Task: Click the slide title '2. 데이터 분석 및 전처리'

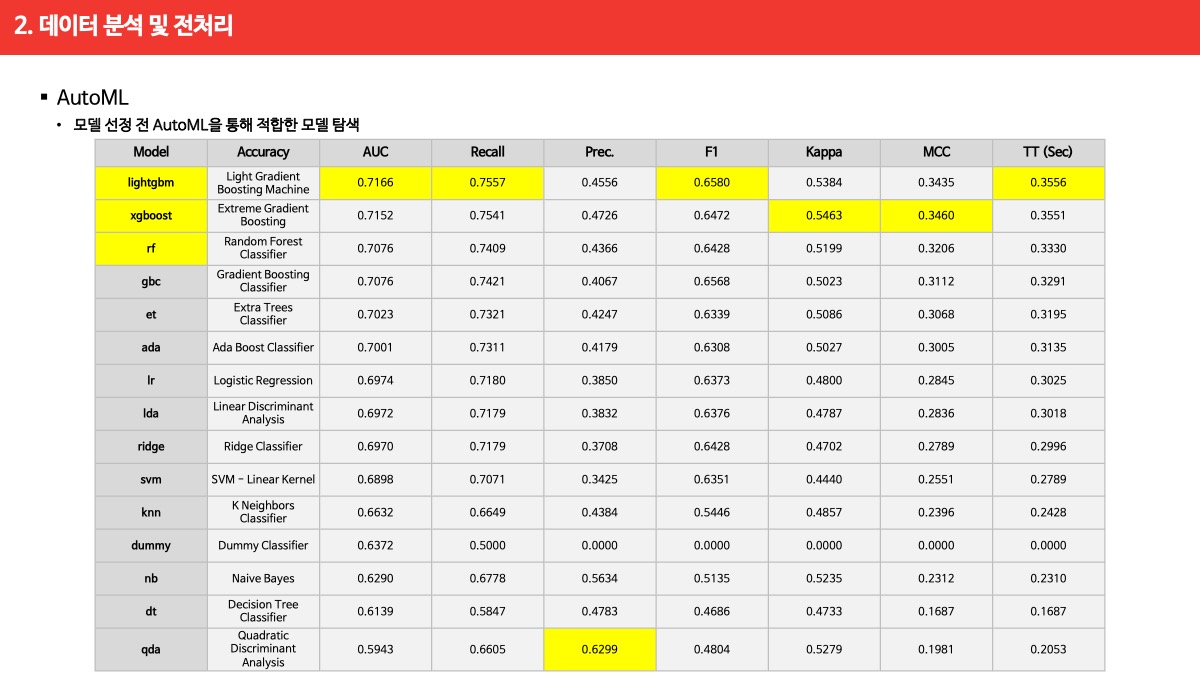Action: (123, 26)
